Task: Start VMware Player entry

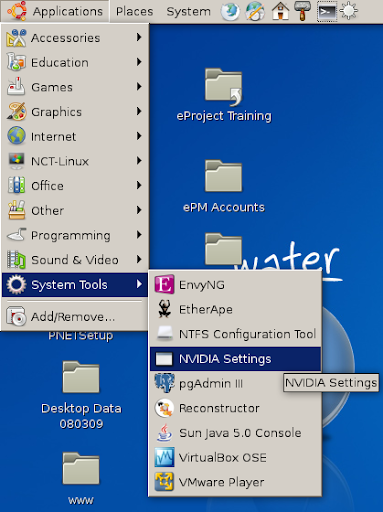Action: coord(235,482)
